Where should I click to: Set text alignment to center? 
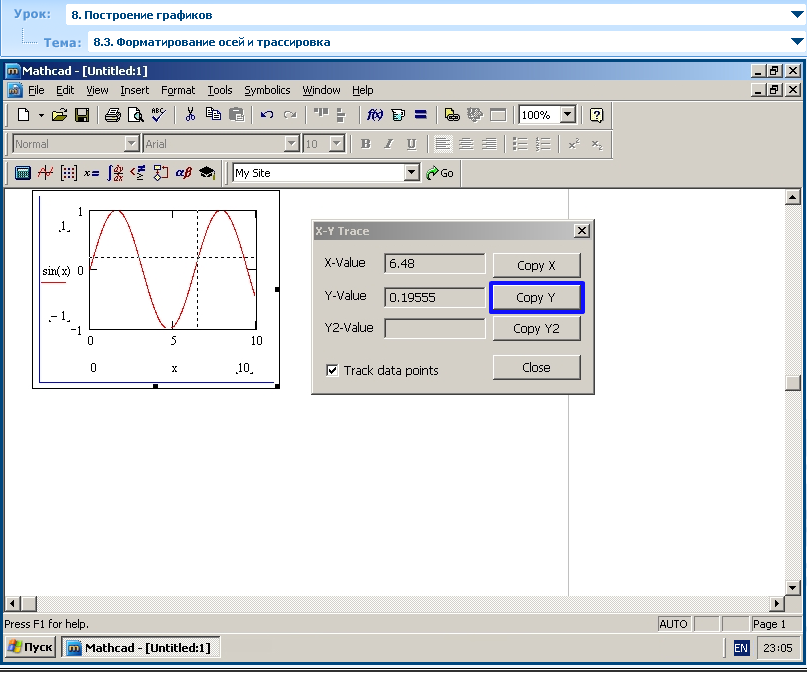(466, 144)
